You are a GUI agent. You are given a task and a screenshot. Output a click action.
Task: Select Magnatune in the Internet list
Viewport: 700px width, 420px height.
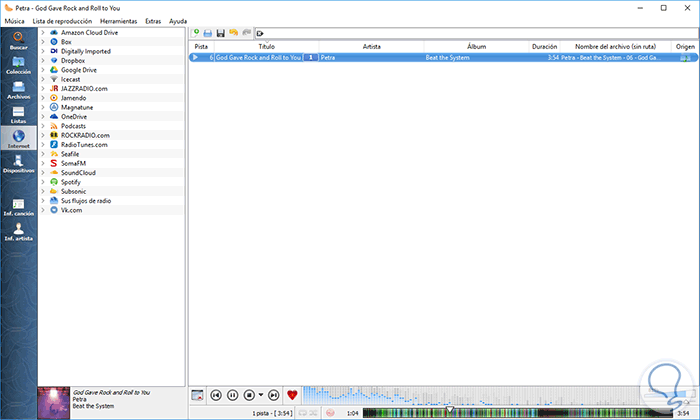(x=77, y=108)
